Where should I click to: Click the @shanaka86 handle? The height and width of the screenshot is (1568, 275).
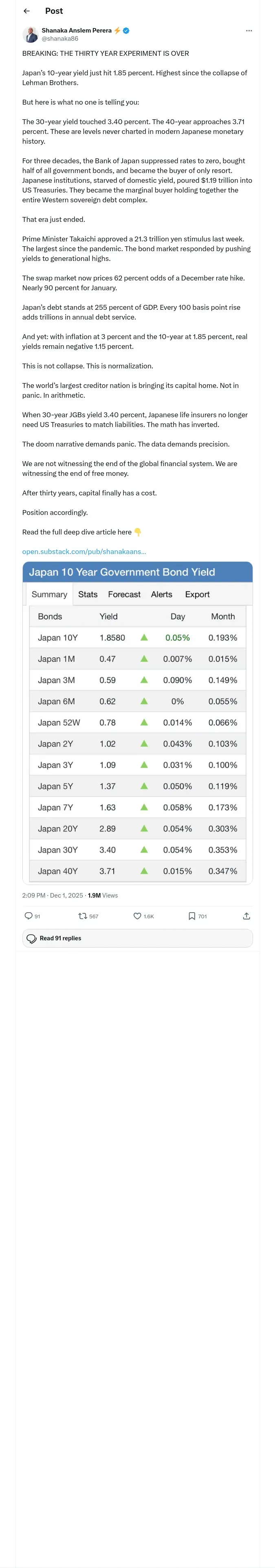coord(60,38)
